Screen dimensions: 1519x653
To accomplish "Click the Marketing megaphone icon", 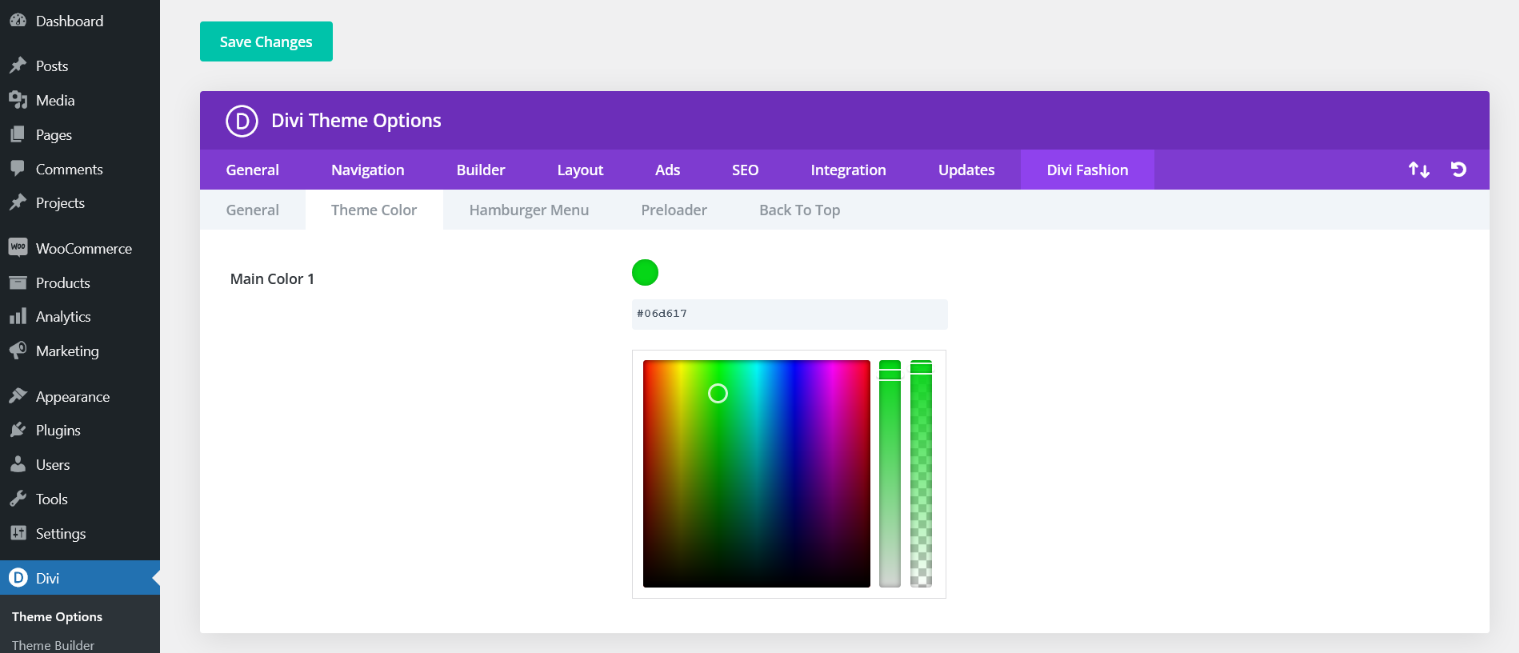I will 17,351.
